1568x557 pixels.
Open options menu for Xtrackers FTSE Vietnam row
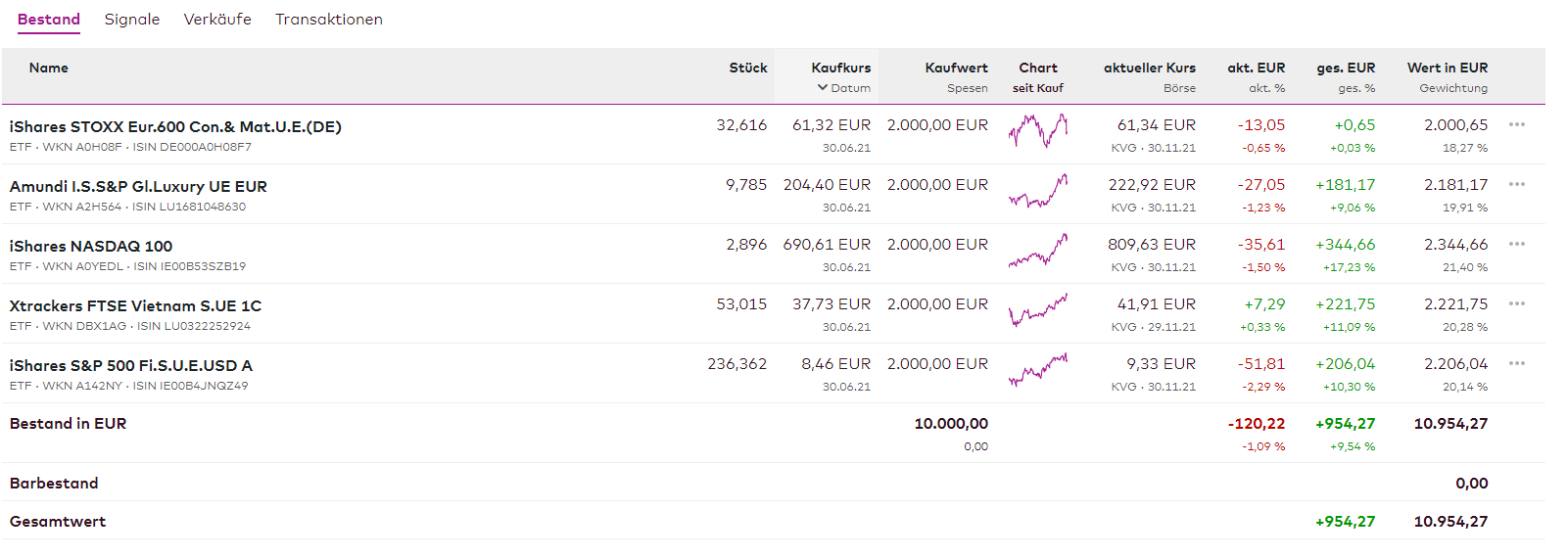pyautogui.click(x=1517, y=304)
